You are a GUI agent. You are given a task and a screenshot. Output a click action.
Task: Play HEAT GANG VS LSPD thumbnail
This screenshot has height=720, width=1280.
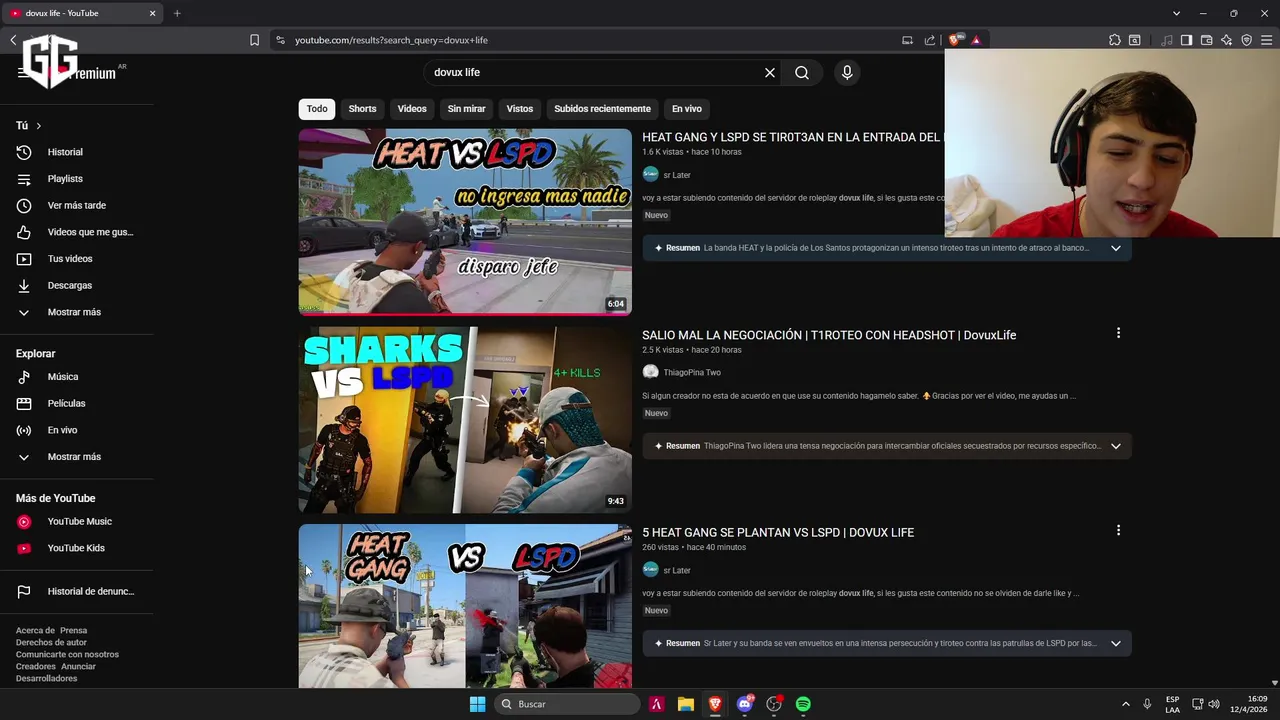point(465,606)
